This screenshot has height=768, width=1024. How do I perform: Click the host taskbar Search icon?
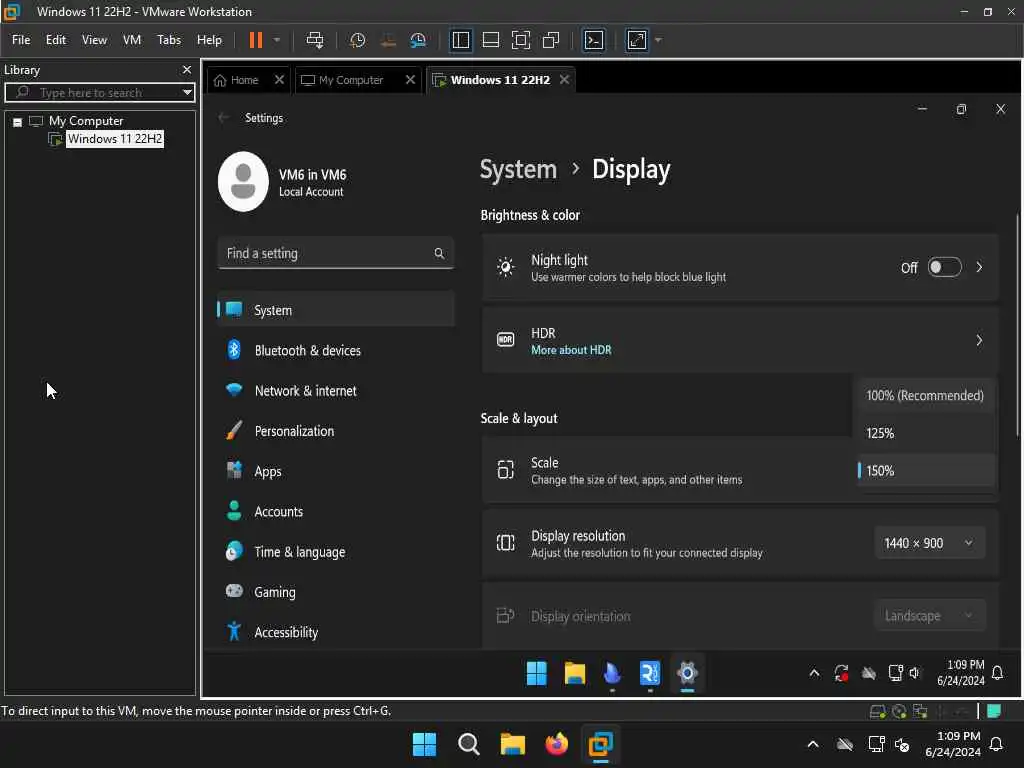468,744
